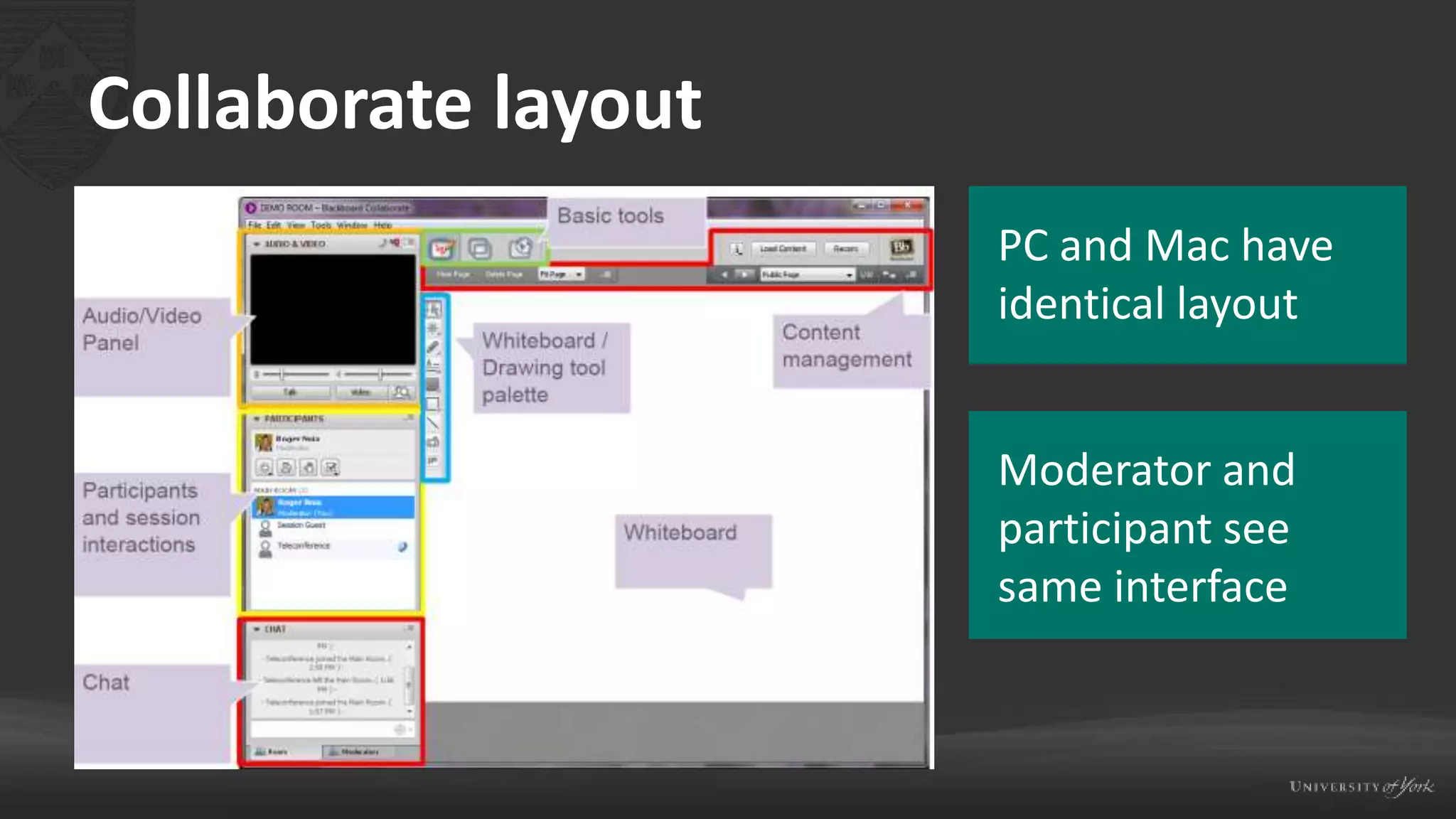Image resolution: width=1456 pixels, height=819 pixels.
Task: Open the emoticon feedback button
Action: pos(264,467)
